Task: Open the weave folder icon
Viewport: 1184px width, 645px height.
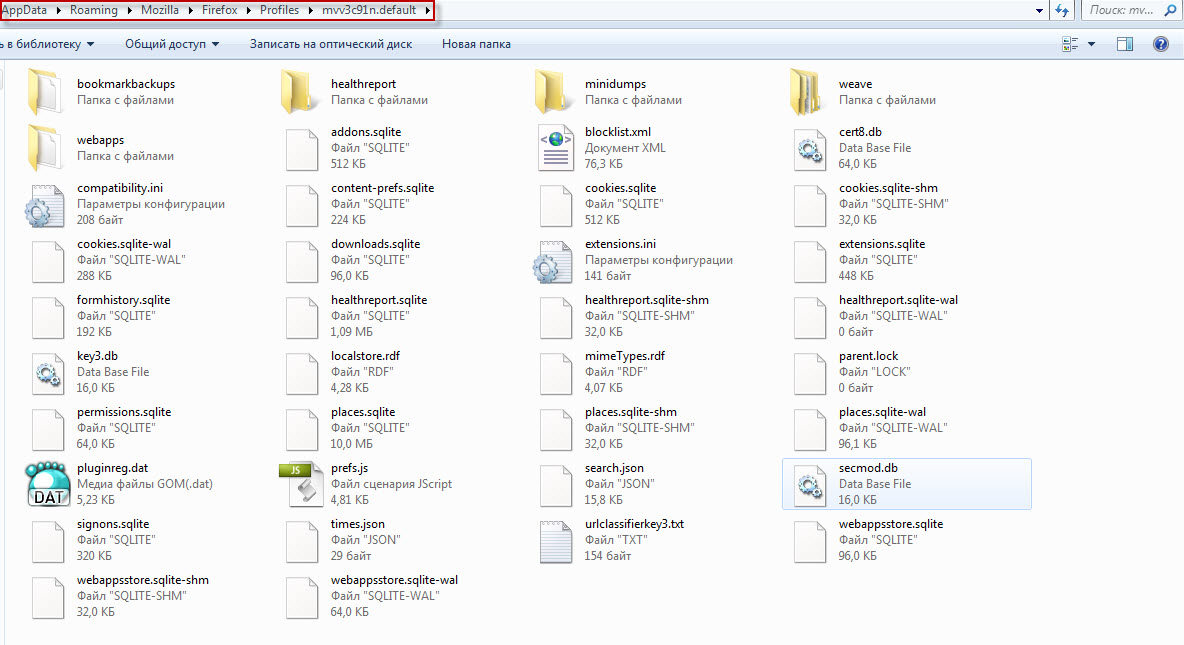Action: point(806,91)
